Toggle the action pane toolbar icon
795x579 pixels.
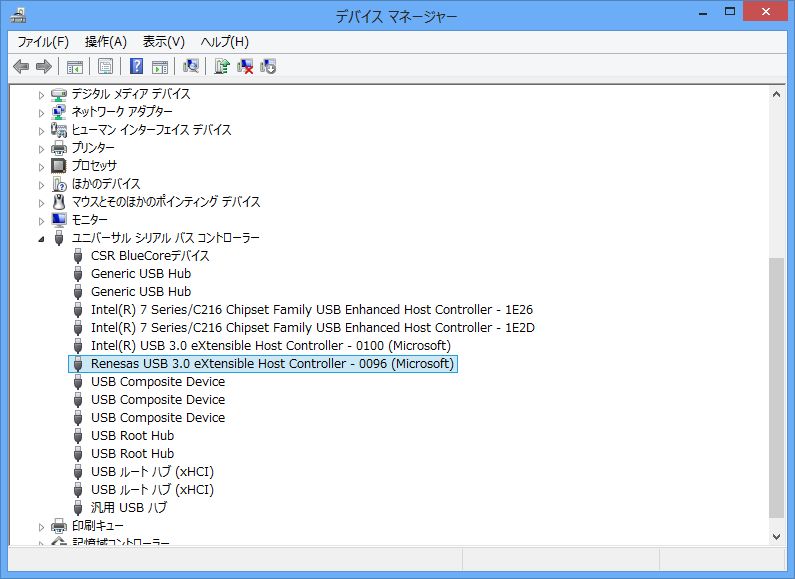(x=160, y=66)
